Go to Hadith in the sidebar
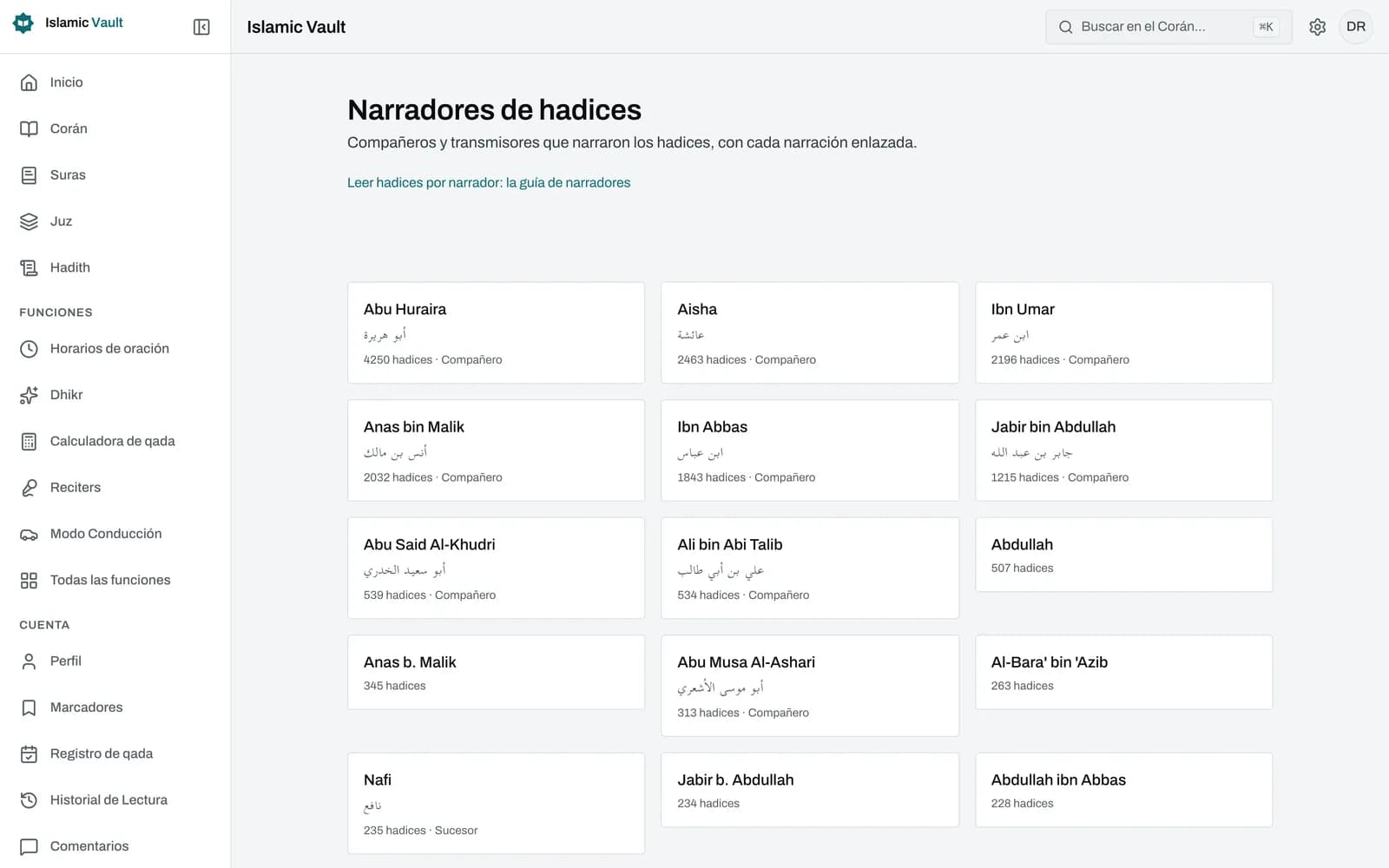 (x=115, y=267)
